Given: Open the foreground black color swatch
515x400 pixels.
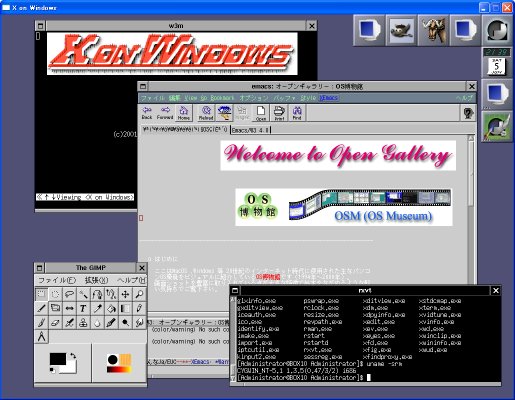Looking at the screenshot, I should [57, 359].
